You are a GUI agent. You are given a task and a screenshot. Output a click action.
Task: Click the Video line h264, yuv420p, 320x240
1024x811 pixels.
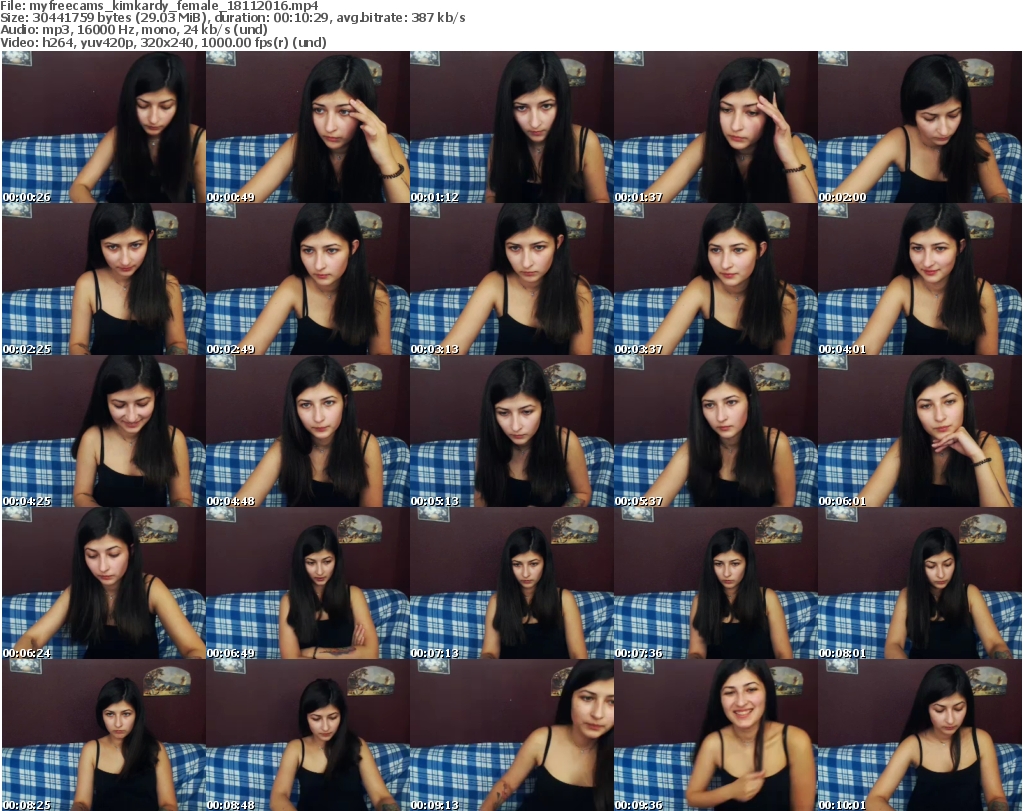coord(118,42)
